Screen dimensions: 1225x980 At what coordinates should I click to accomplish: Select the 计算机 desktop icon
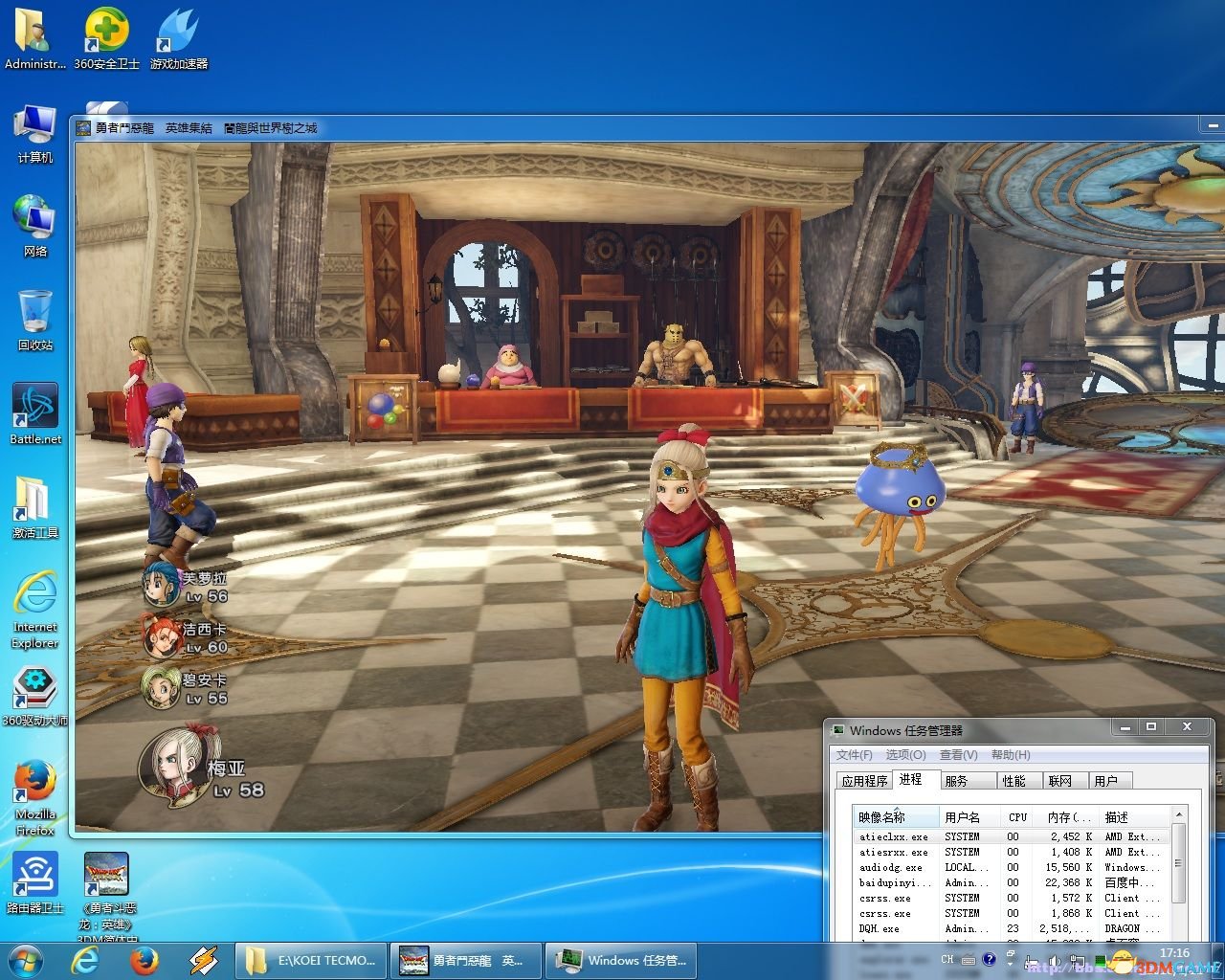pyautogui.click(x=34, y=134)
